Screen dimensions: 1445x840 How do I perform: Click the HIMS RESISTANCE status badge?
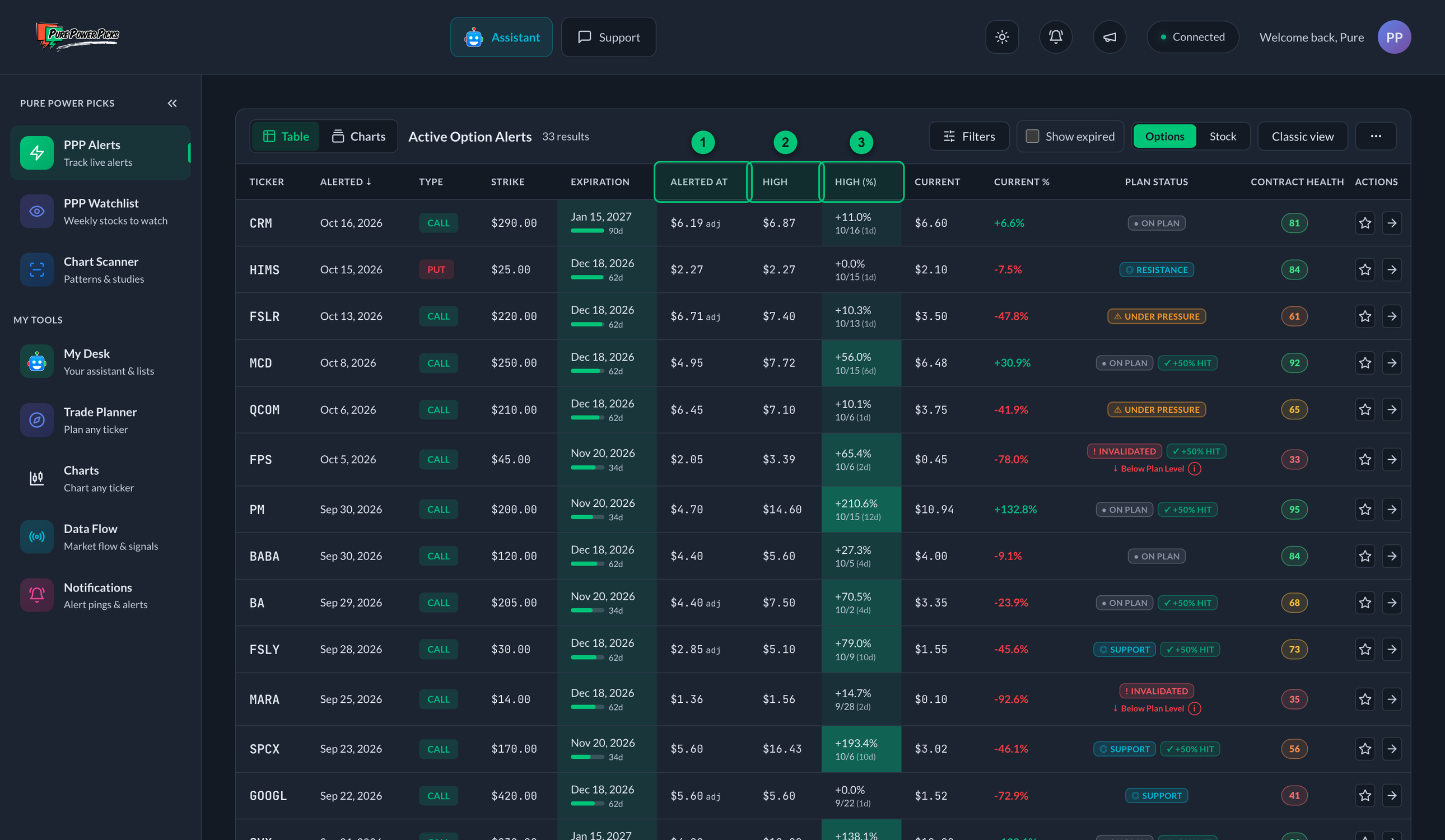tap(1156, 269)
